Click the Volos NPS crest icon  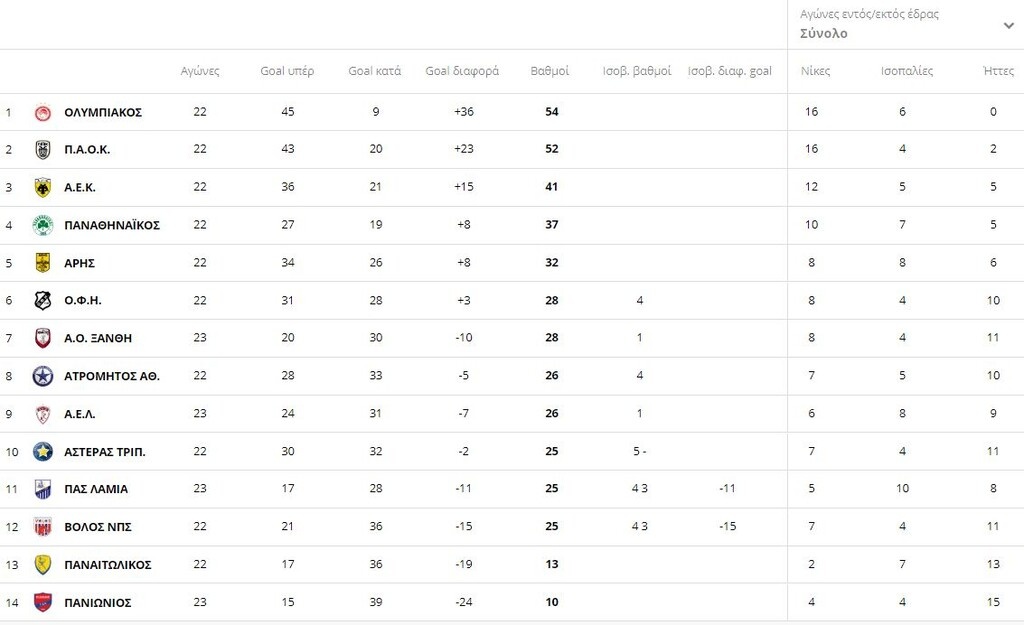42,527
